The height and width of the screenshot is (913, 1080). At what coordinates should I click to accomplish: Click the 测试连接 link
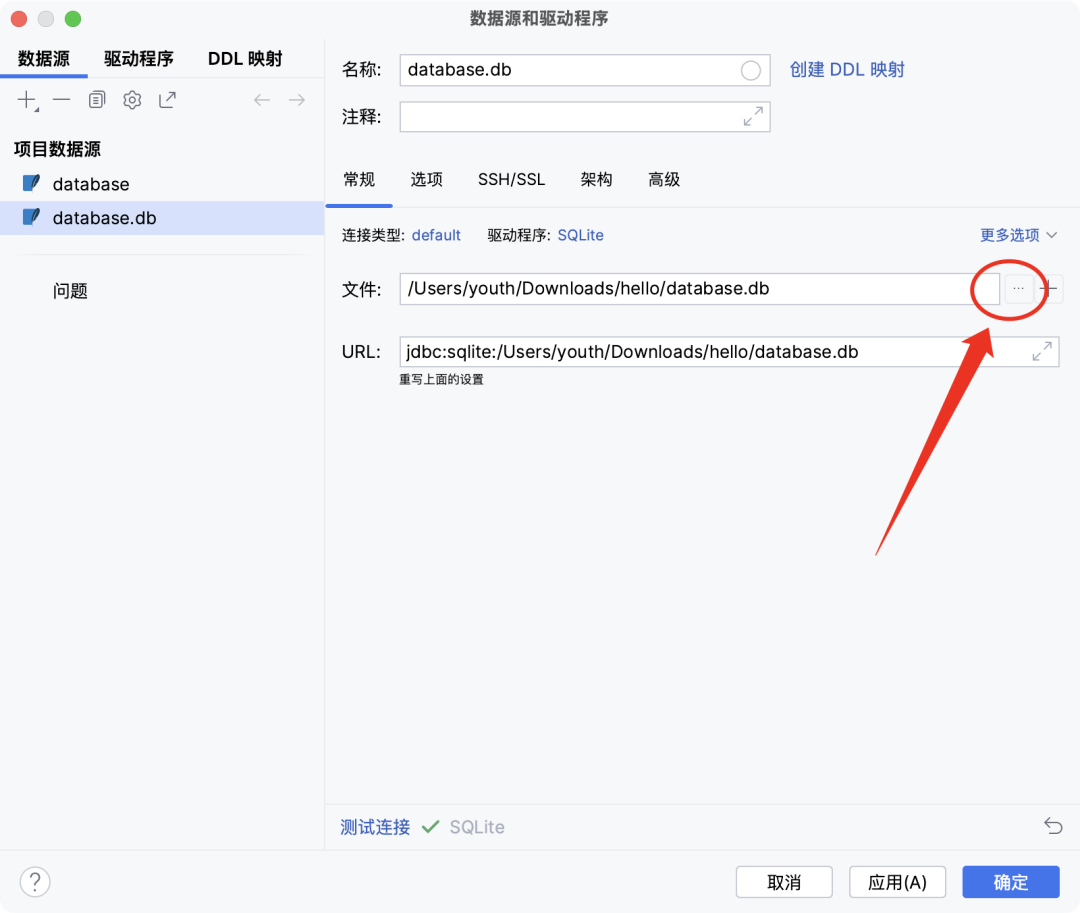point(374,826)
